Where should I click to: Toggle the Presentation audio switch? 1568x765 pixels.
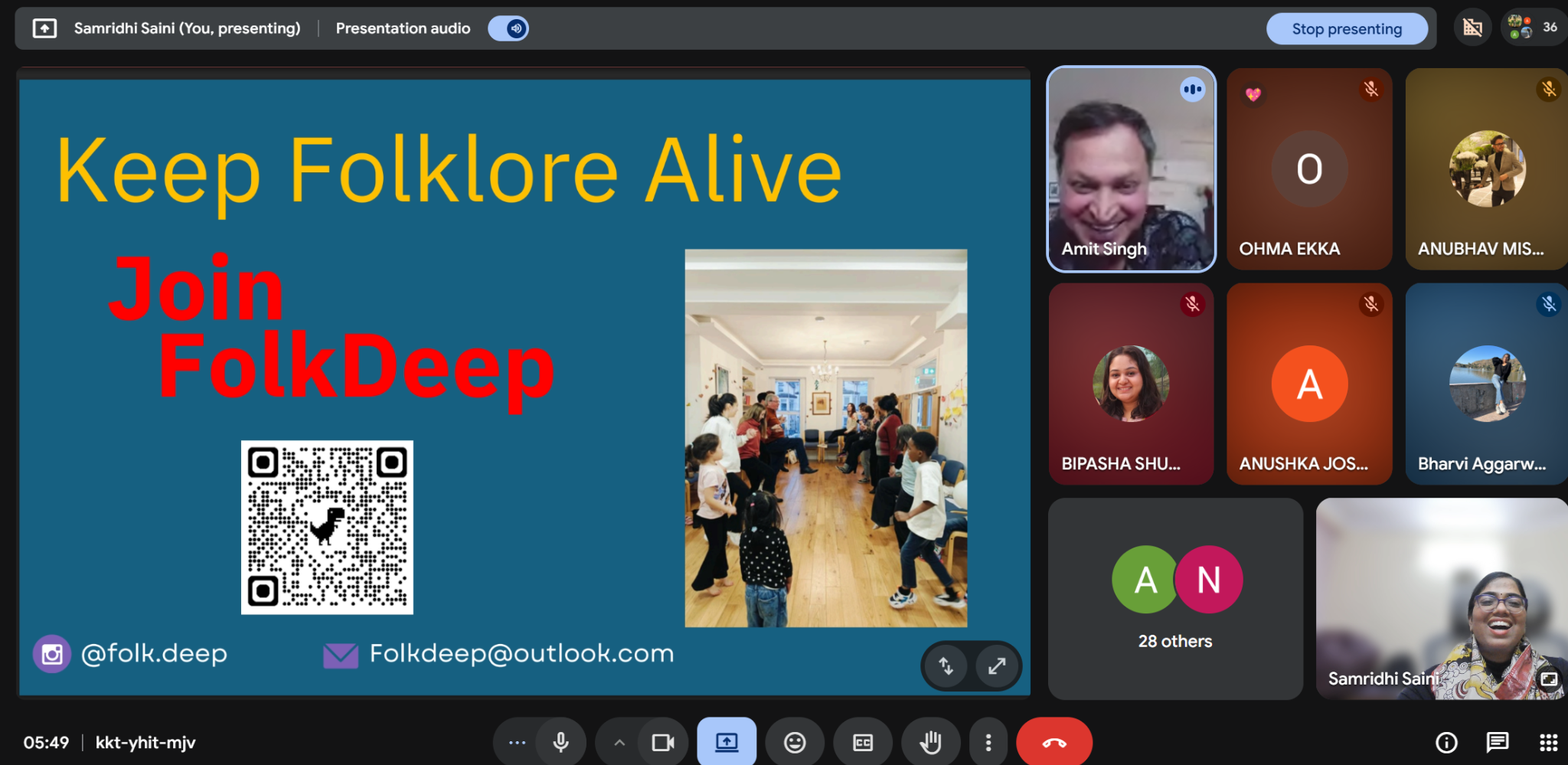(508, 28)
